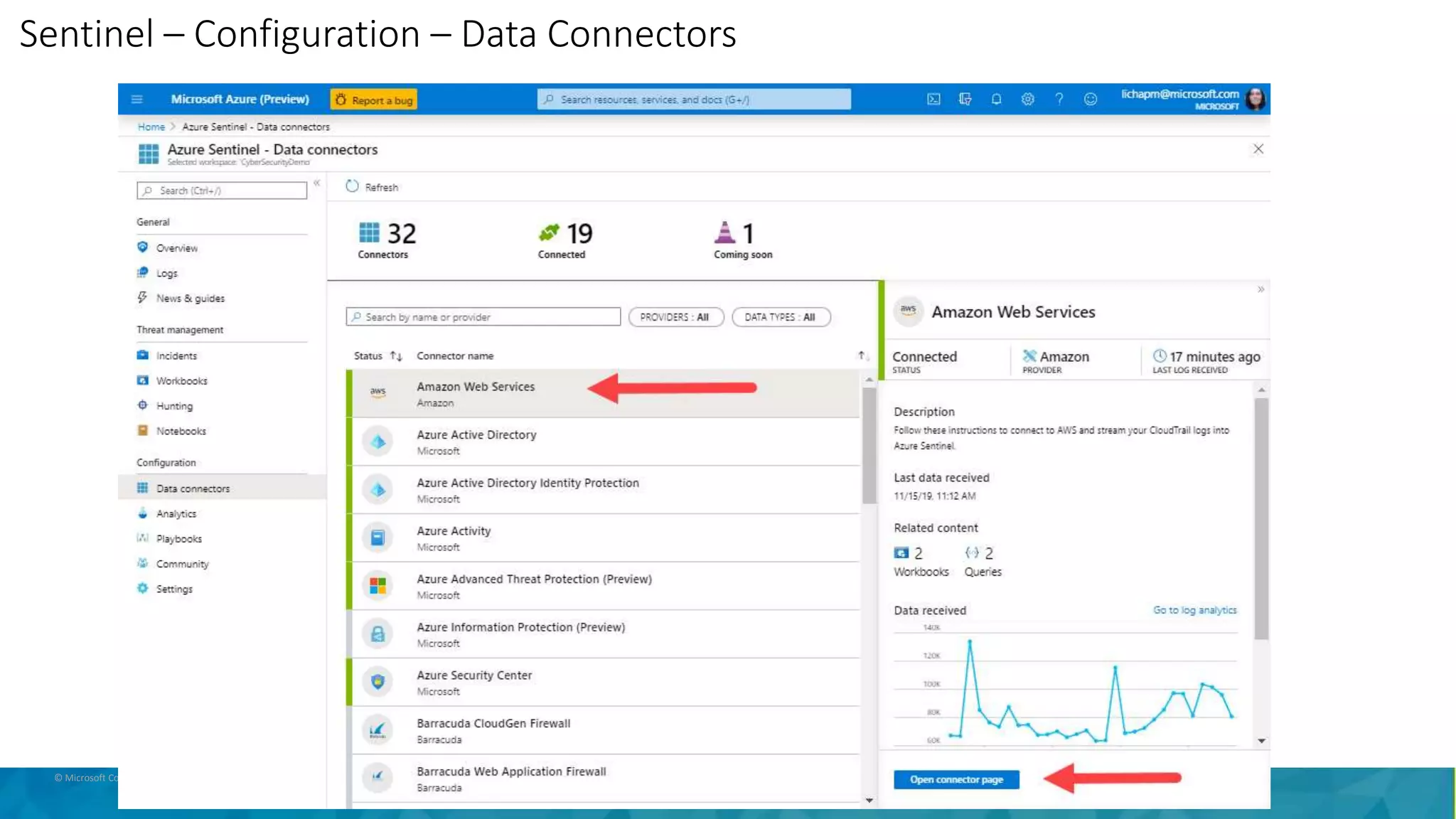Open portal settings gear icon
Viewport: 1456px width, 819px height.
(x=1027, y=100)
